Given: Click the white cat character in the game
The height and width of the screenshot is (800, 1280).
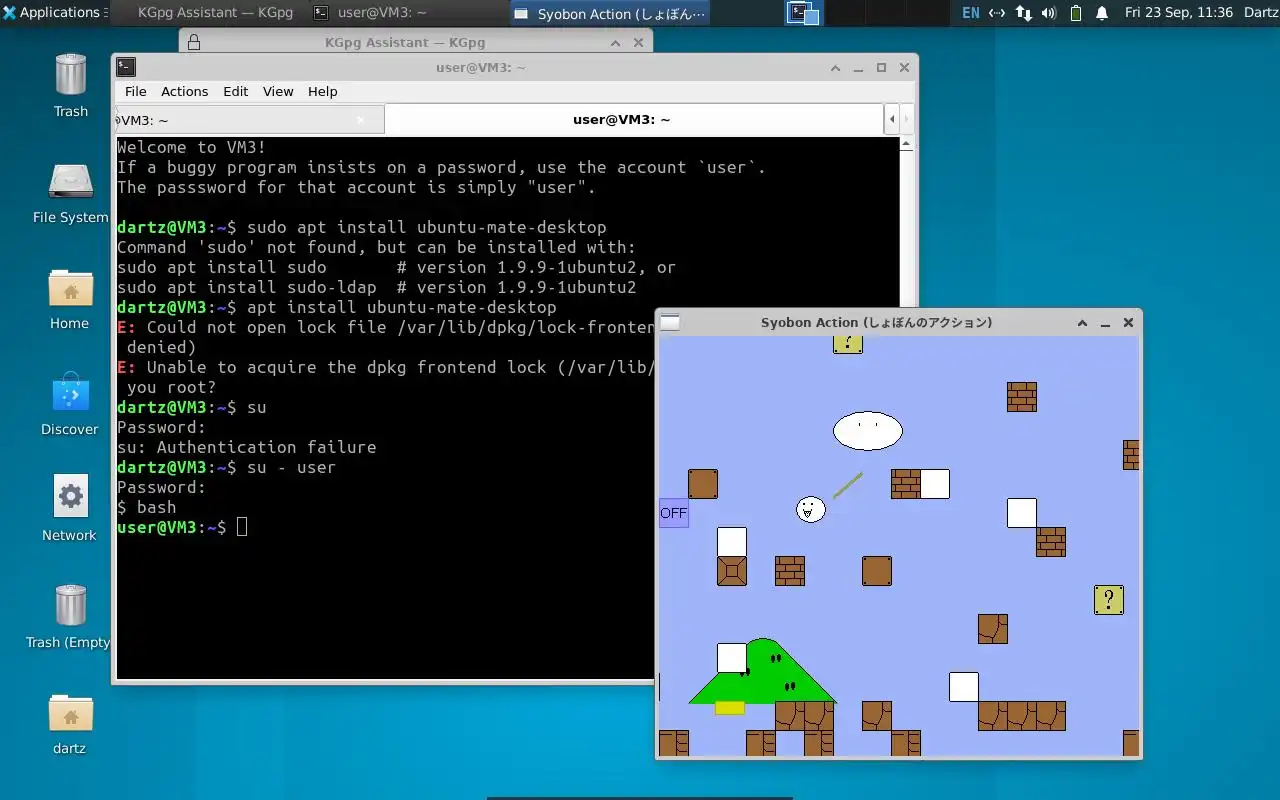Looking at the screenshot, I should coord(811,509).
